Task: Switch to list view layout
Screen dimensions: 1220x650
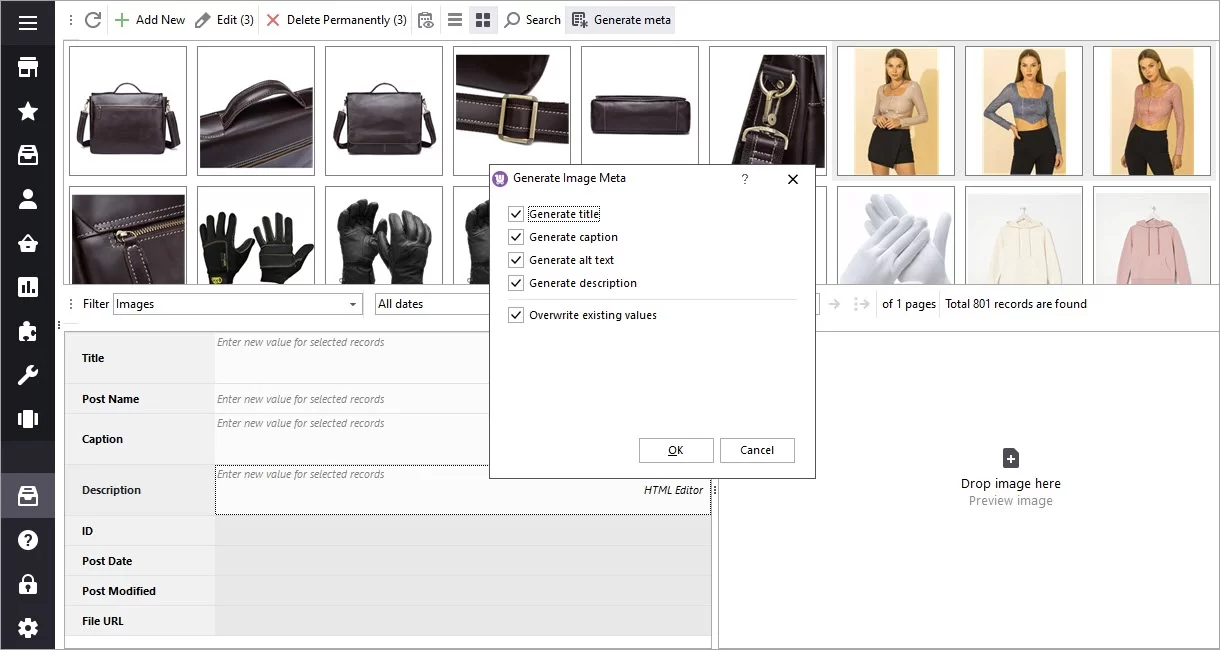Action: point(455,19)
